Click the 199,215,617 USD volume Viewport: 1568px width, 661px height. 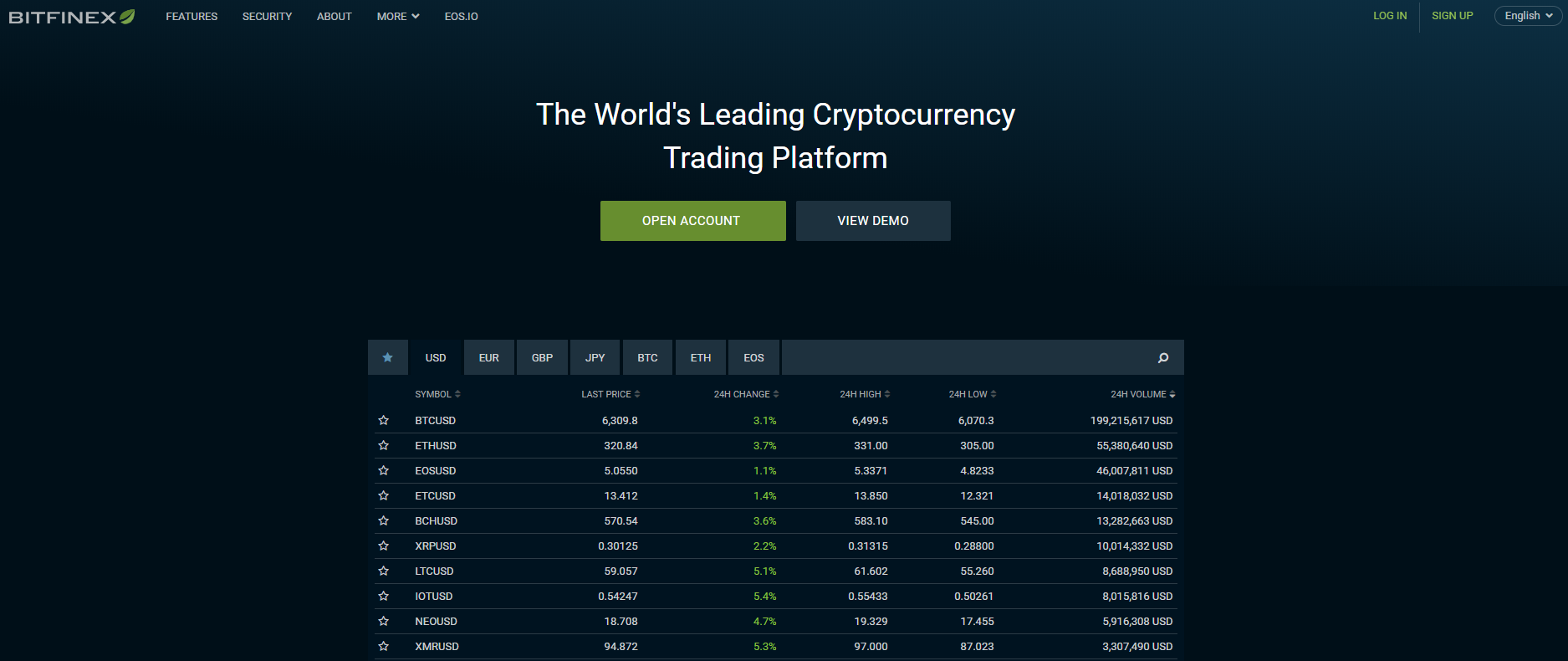click(1131, 421)
